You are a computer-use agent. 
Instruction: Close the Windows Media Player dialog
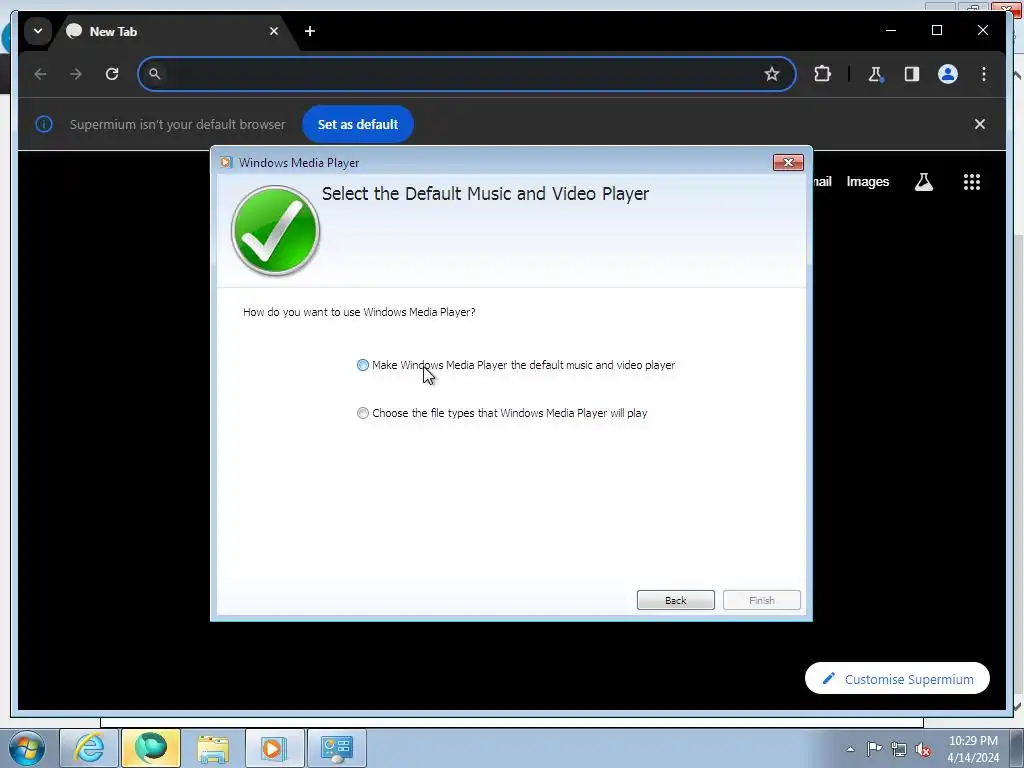[788, 163]
